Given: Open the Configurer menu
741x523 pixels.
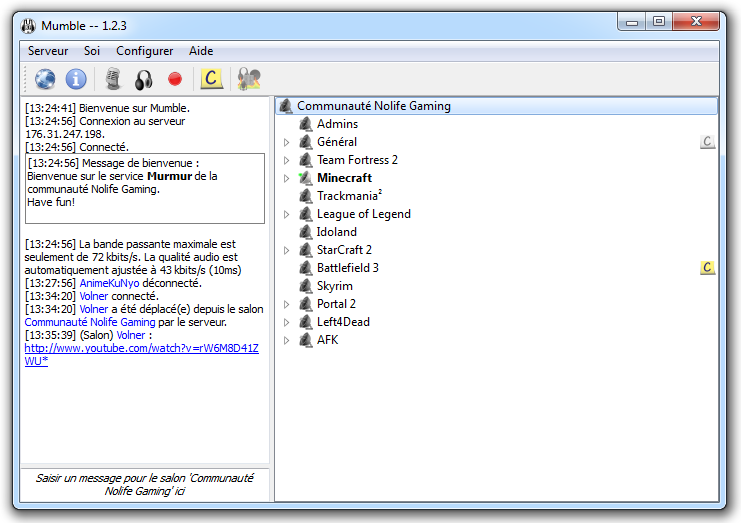Looking at the screenshot, I should pyautogui.click(x=144, y=51).
